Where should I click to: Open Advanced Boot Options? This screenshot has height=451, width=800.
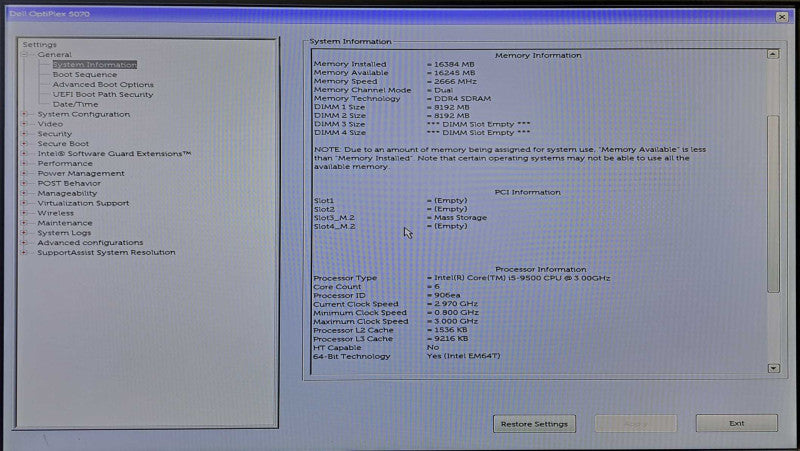103,85
